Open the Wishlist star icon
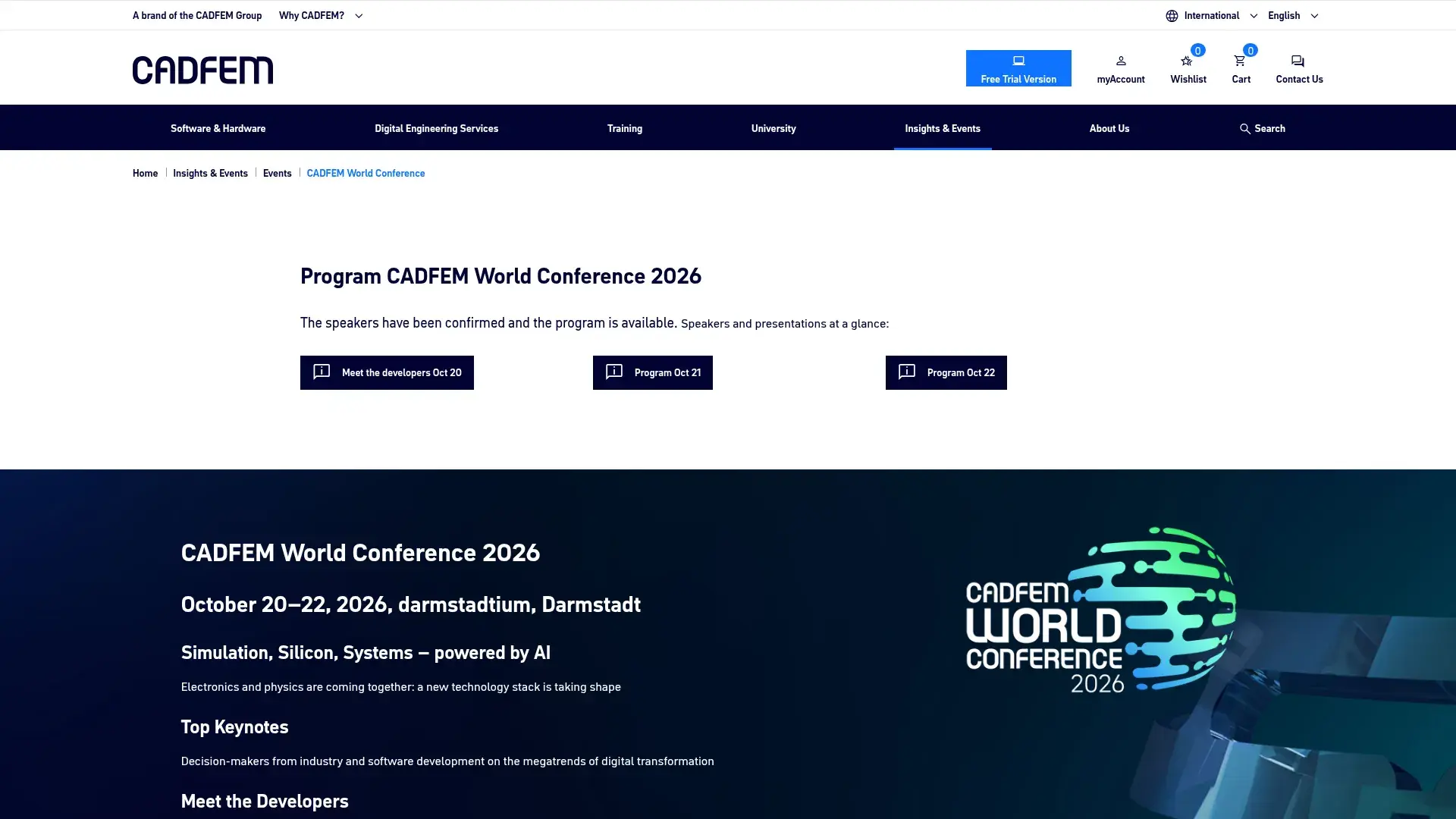This screenshot has height=819, width=1456. click(1187, 61)
